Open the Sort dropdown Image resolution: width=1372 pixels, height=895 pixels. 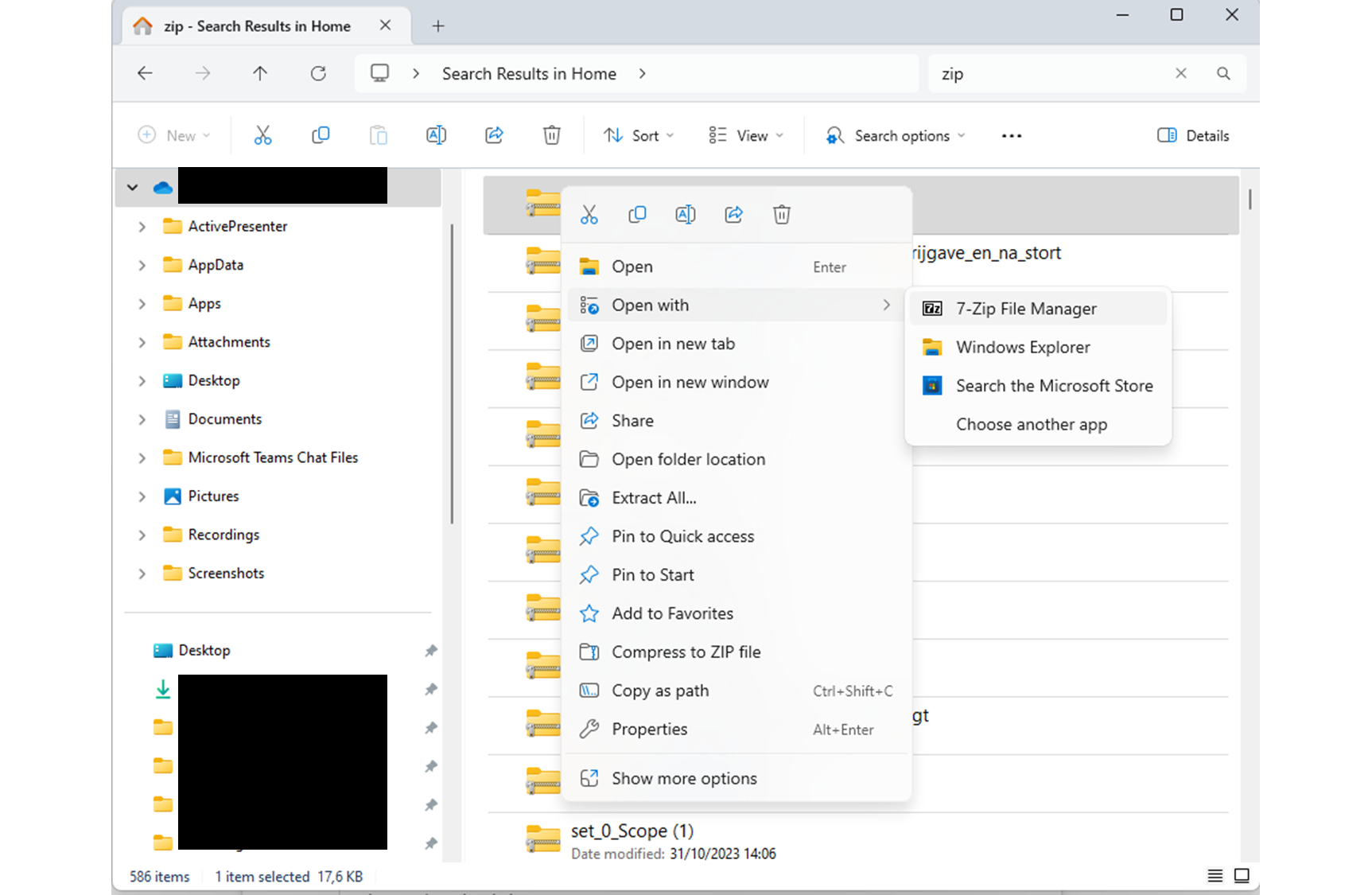click(x=639, y=135)
